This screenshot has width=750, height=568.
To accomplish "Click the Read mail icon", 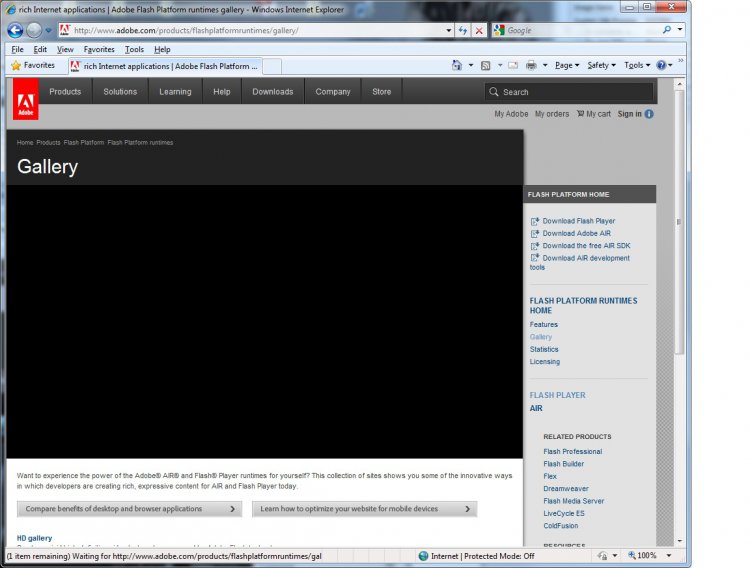I will coord(513,65).
